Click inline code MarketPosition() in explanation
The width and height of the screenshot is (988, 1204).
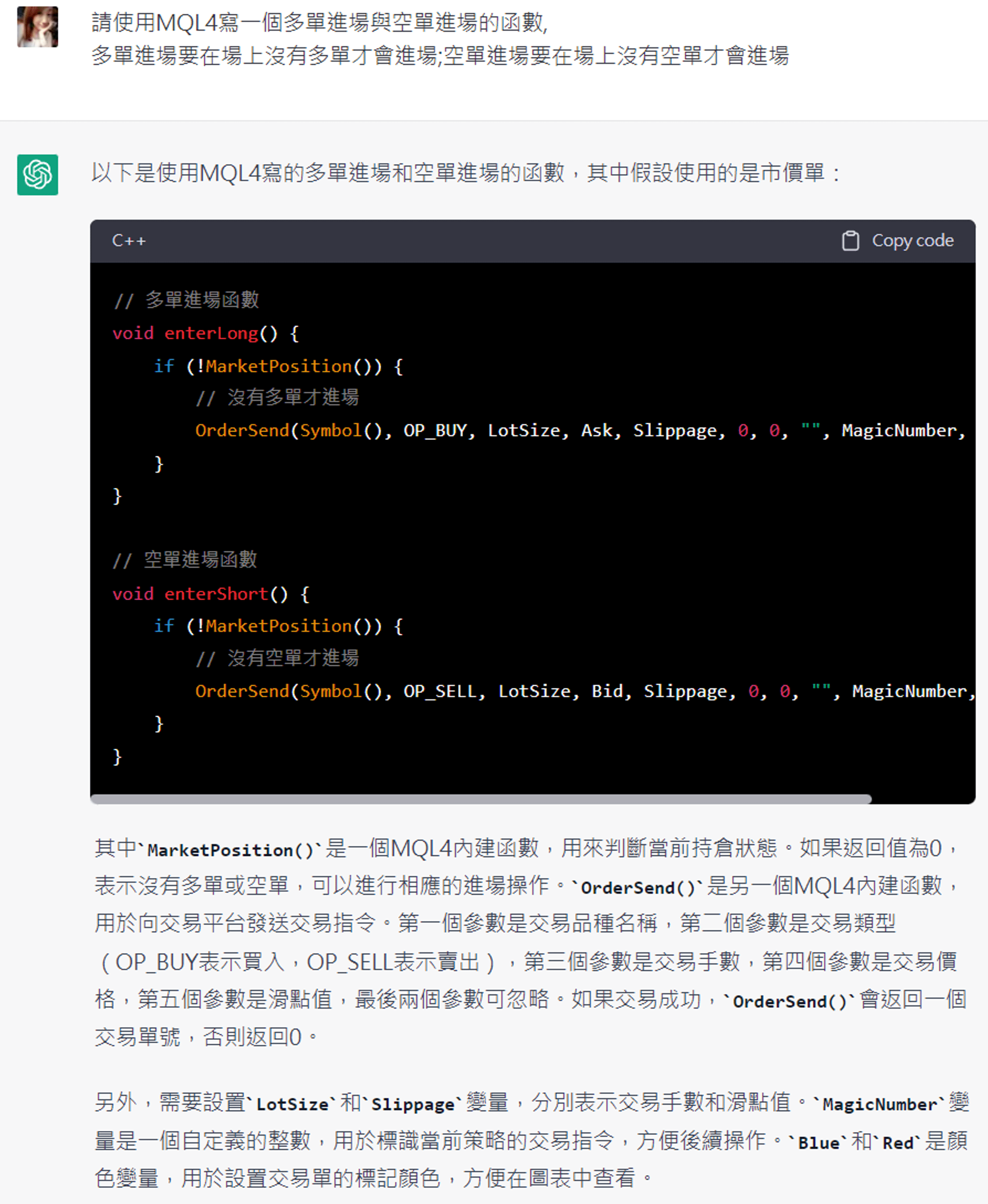click(x=230, y=850)
